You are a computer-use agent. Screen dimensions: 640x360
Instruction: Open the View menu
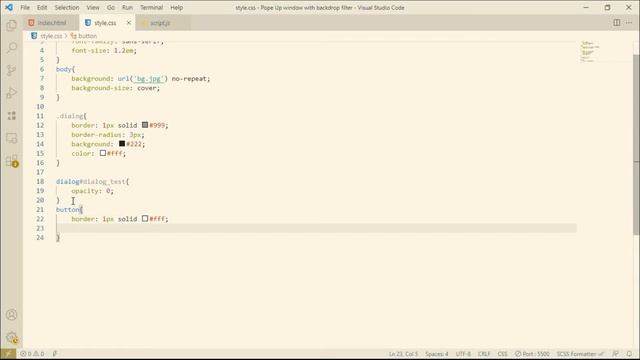pos(93,7)
